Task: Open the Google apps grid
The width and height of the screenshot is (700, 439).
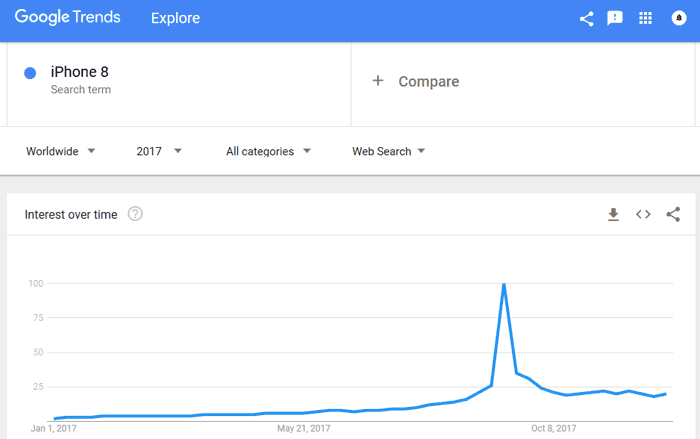Action: pos(645,18)
